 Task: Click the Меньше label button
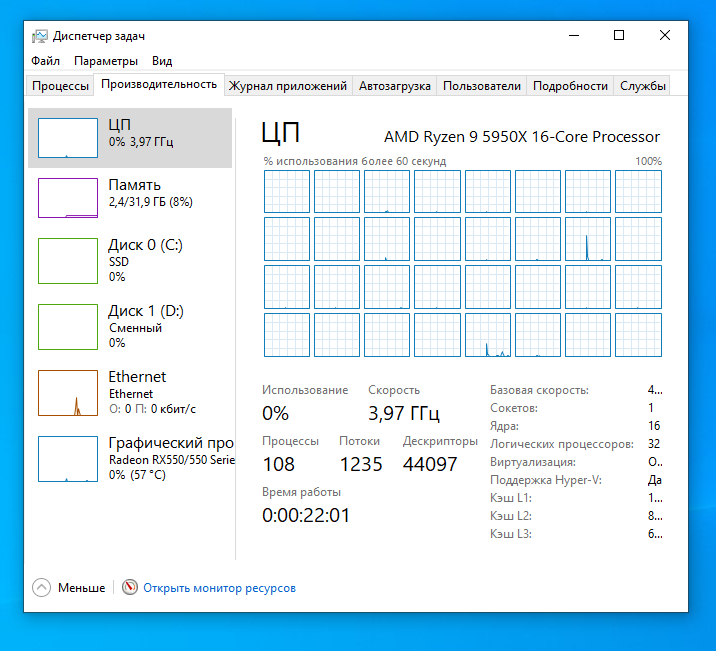[x=81, y=588]
